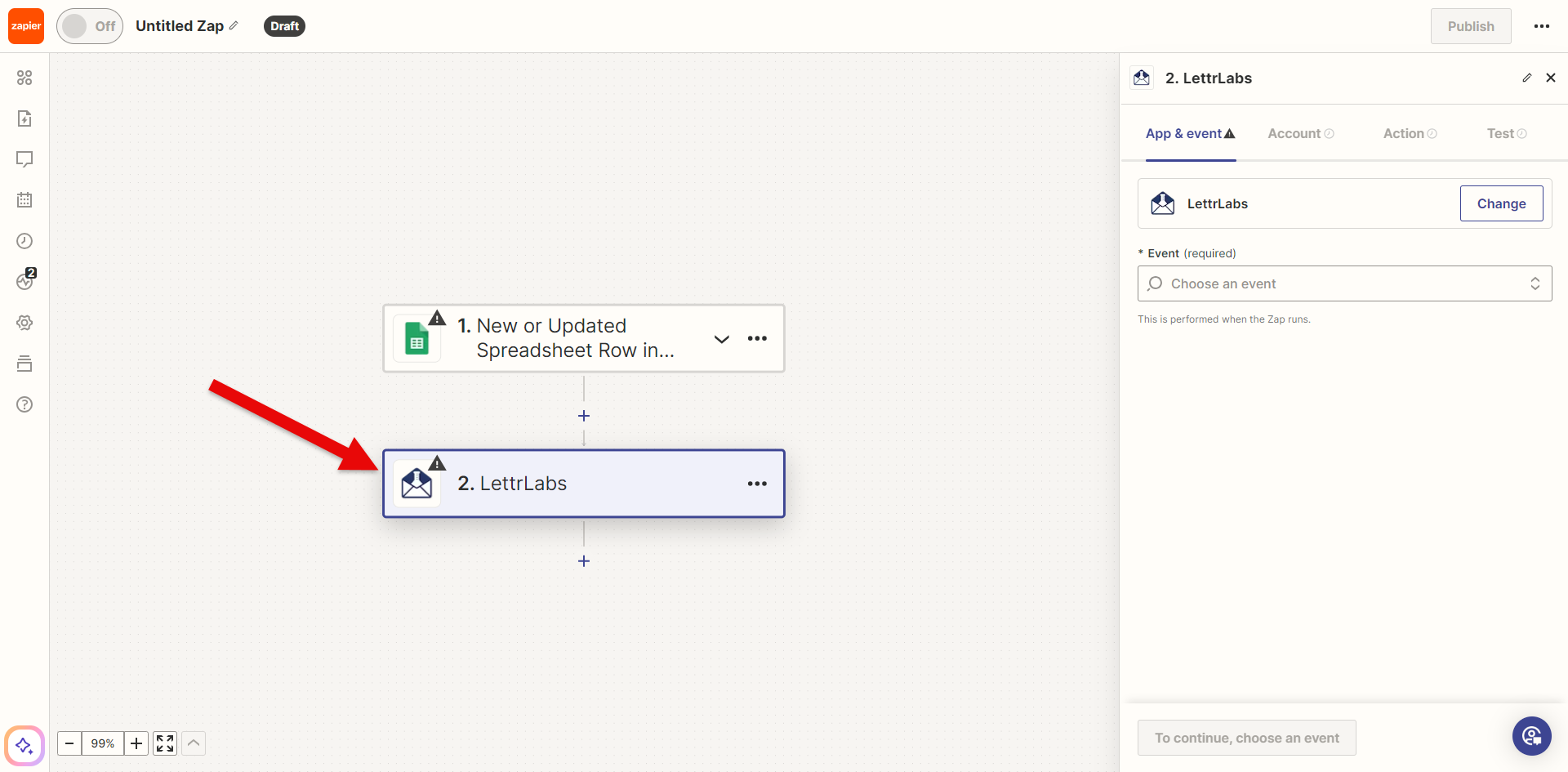Open the Zap details file icon
This screenshot has width=1568, height=772.
24,118
